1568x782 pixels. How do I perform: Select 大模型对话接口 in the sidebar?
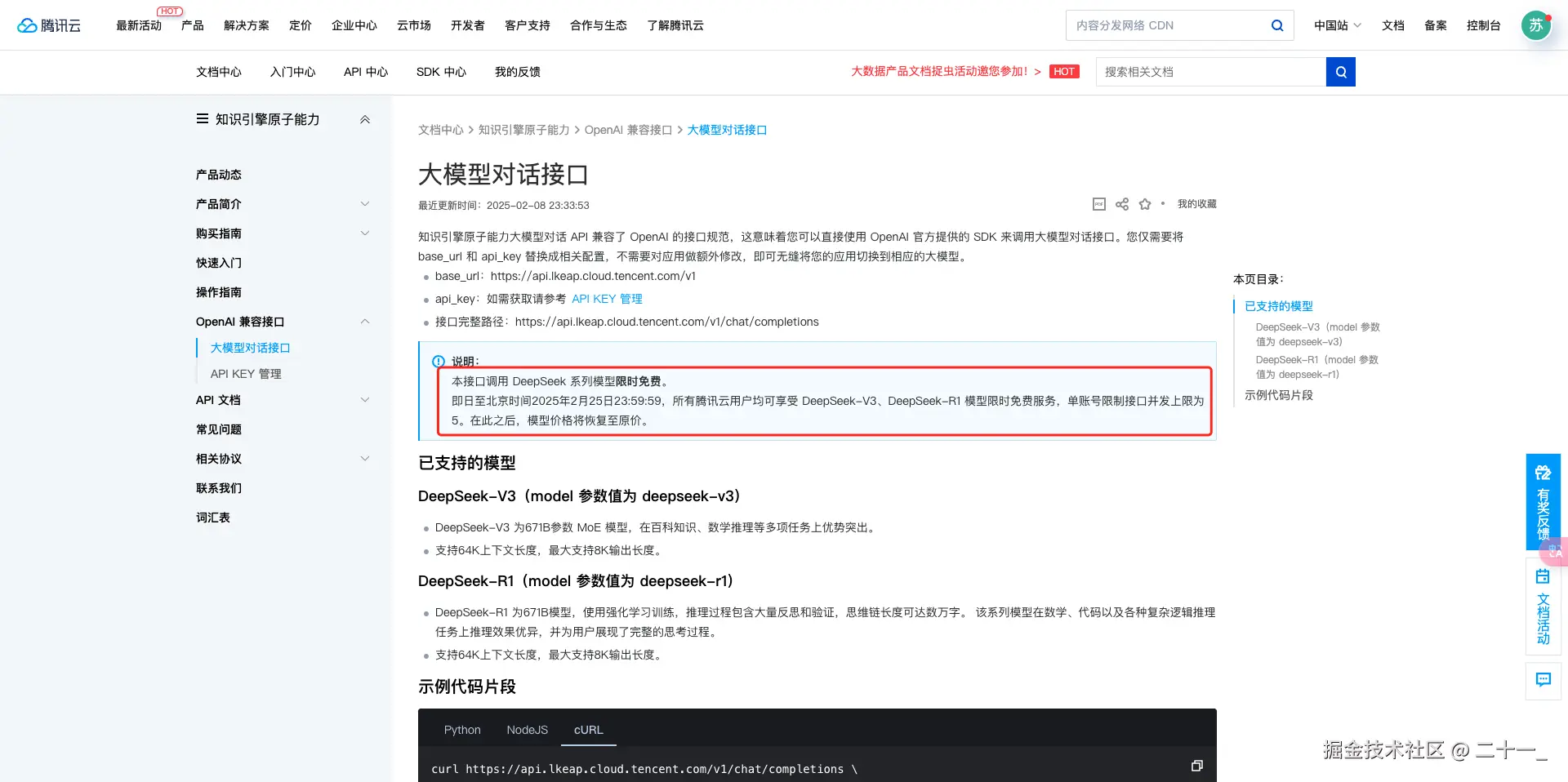(251, 348)
